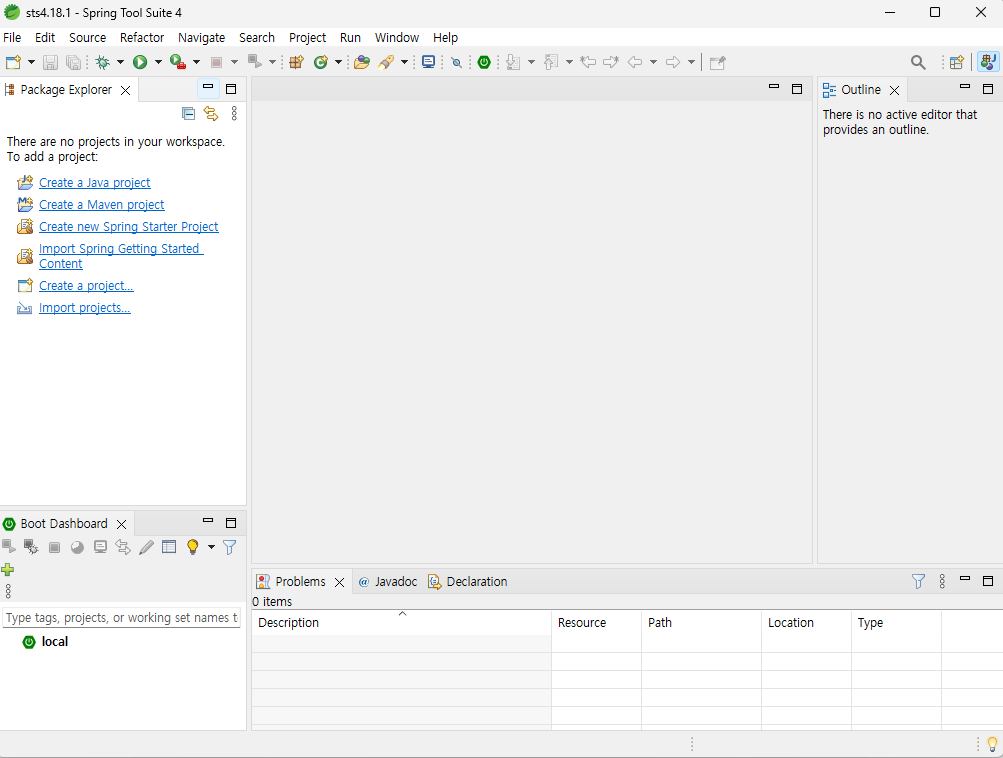
Task: Click the Open Console monitor icon in main toolbar
Action: tap(429, 62)
